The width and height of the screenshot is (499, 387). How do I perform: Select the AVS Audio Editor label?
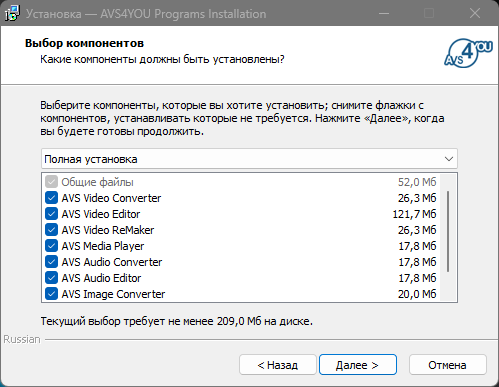pos(101,278)
